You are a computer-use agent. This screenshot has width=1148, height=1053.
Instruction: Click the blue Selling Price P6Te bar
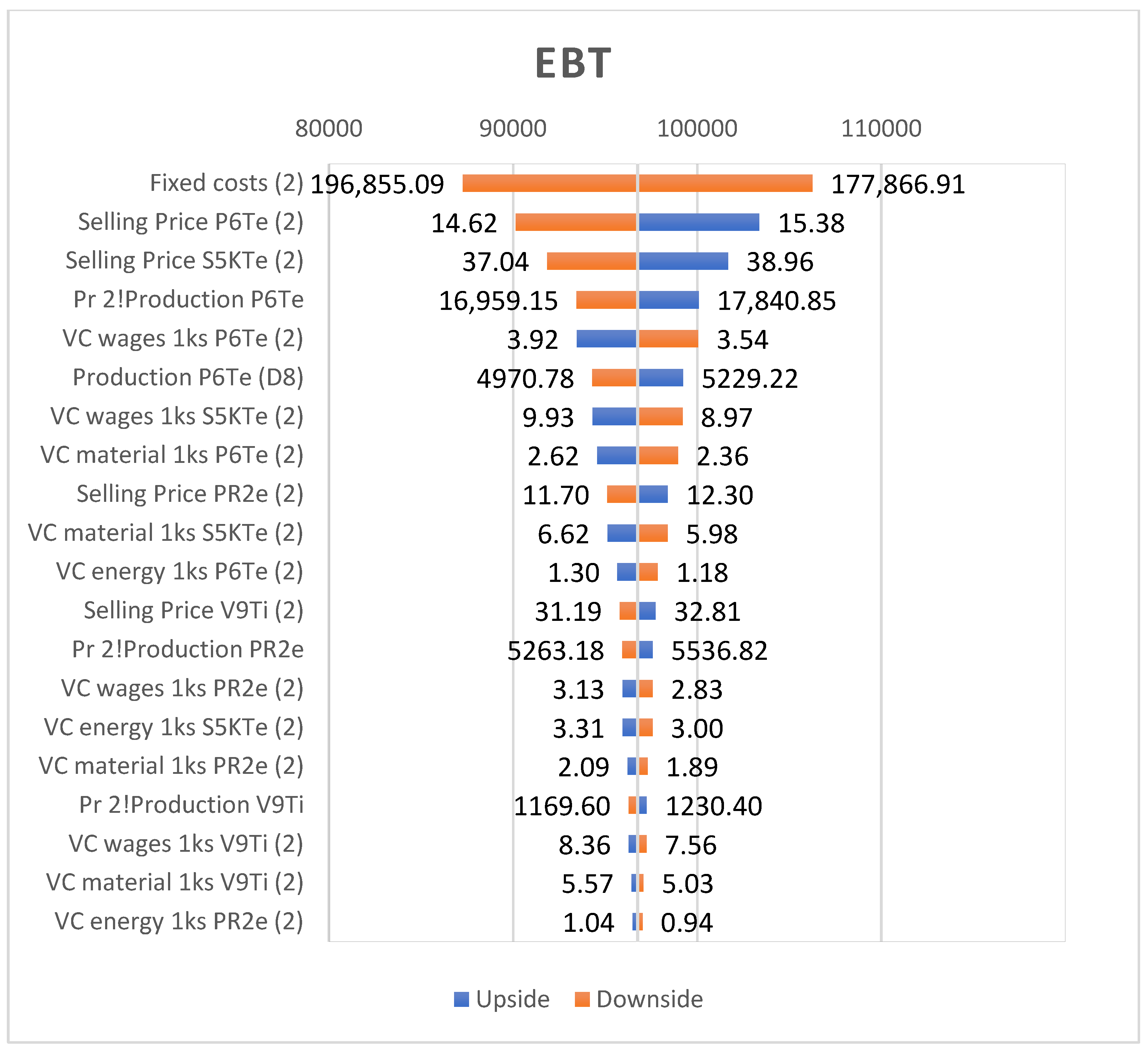(x=699, y=222)
